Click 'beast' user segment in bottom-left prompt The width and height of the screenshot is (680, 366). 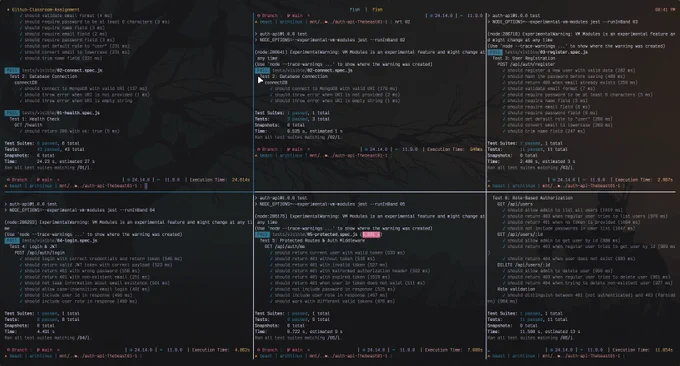[16, 356]
